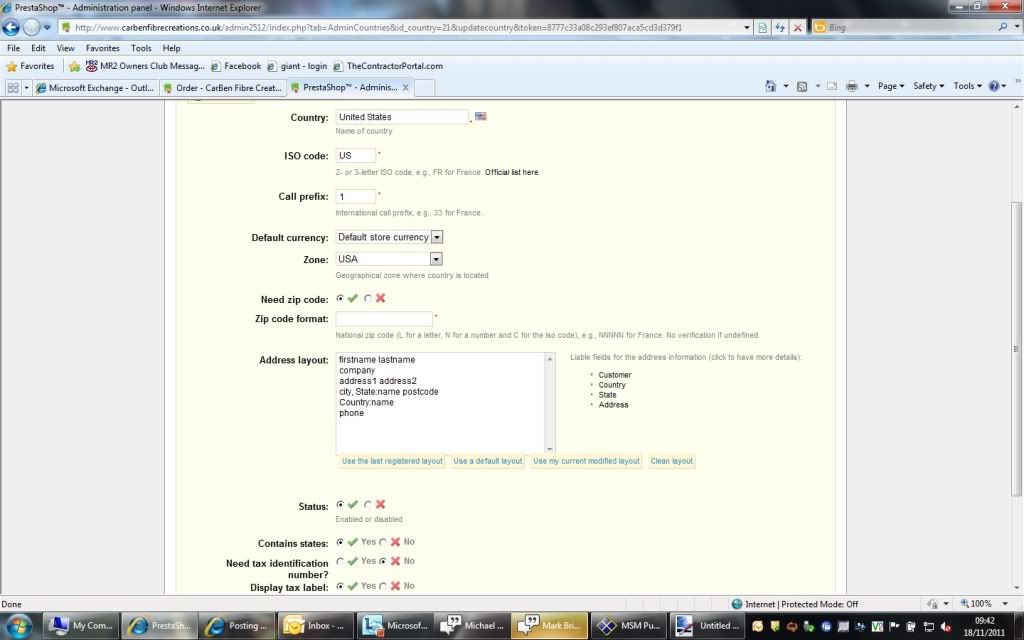This screenshot has height=640, width=1024.
Task: Click the Print icon in command bar
Action: [x=851, y=86]
